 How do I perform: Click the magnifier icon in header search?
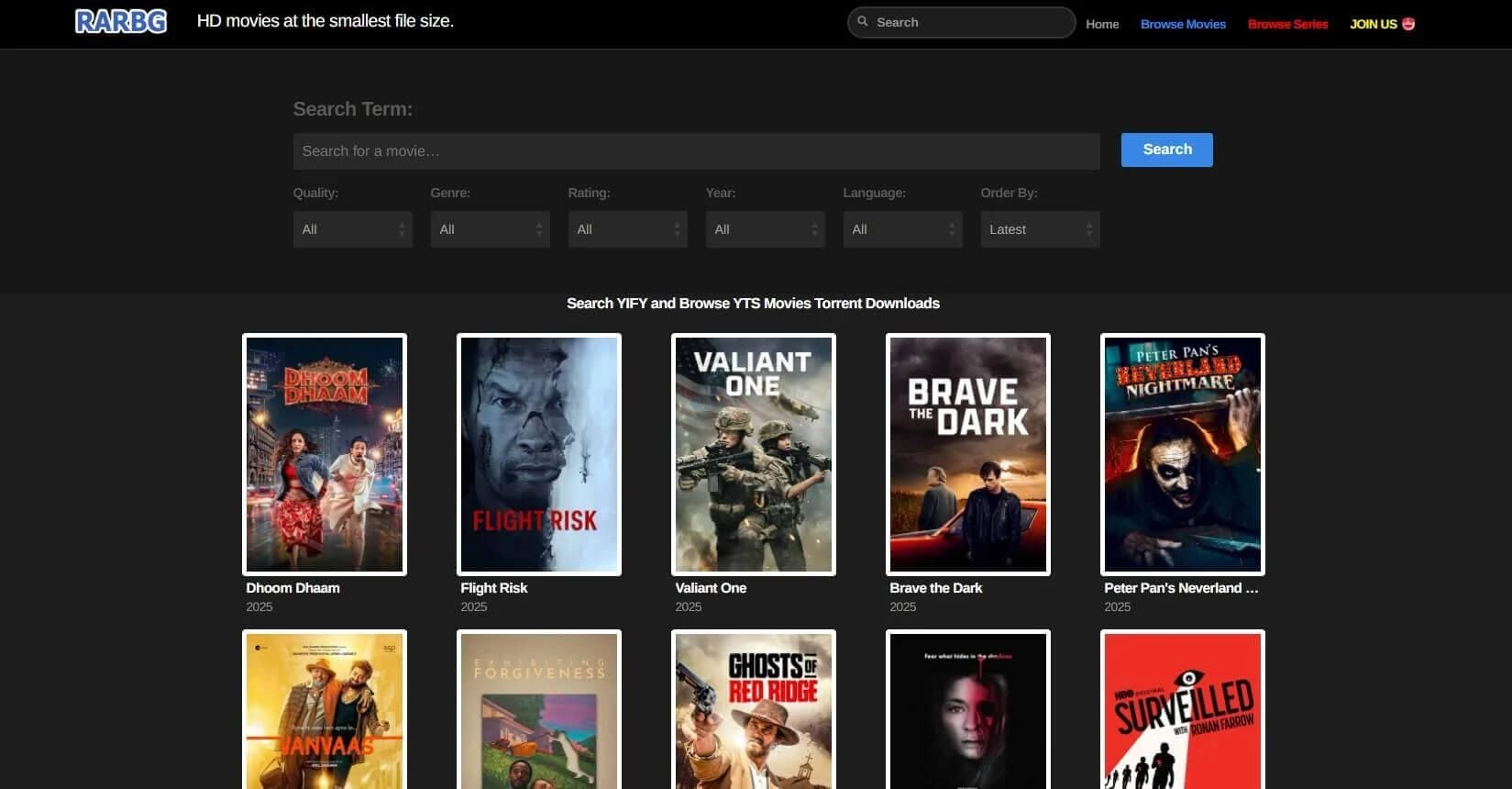point(863,21)
